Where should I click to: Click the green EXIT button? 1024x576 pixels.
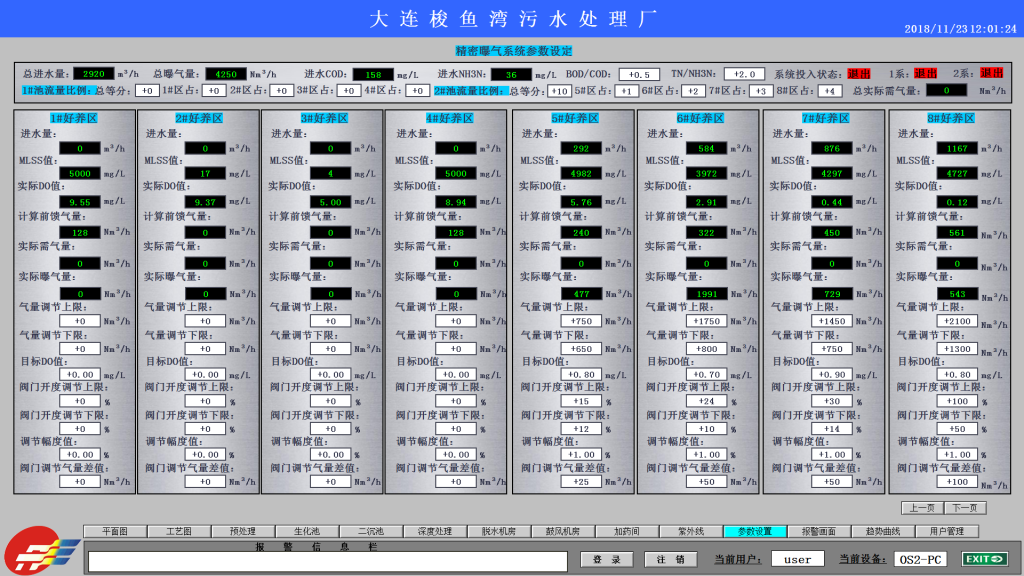tap(985, 559)
